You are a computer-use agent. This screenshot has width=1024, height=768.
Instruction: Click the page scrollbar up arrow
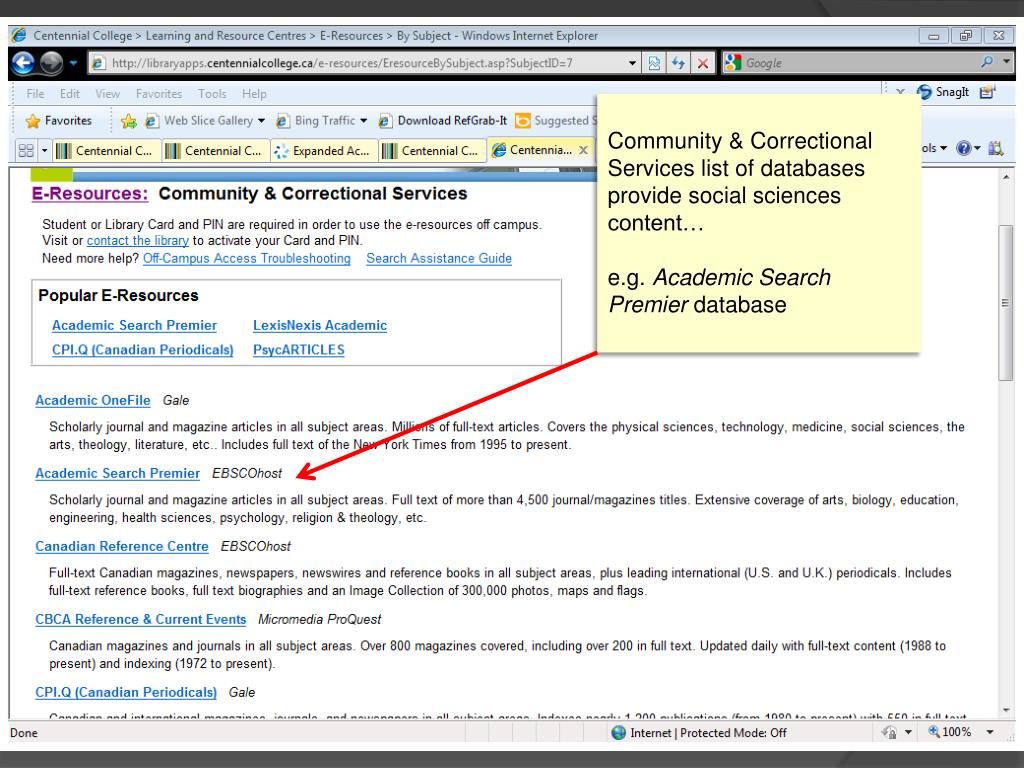(x=1006, y=177)
